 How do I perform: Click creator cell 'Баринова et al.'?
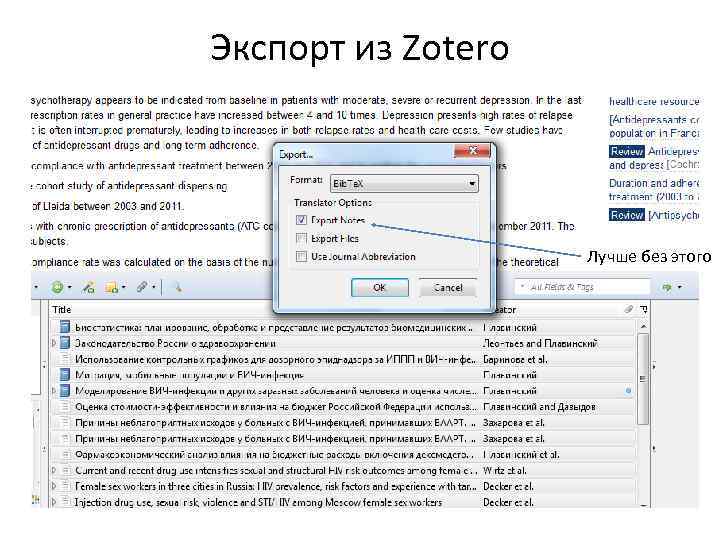[515, 359]
